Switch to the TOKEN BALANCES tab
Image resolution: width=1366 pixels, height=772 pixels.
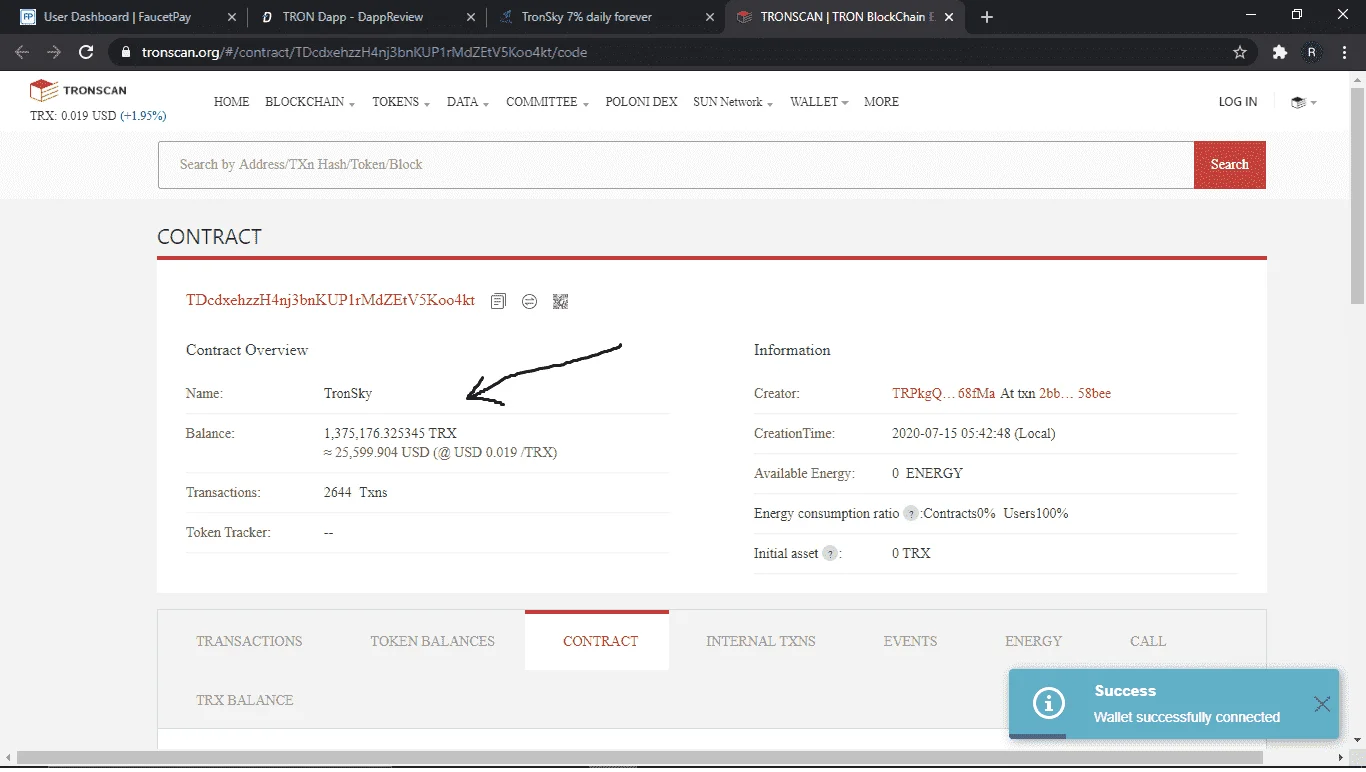pos(432,641)
